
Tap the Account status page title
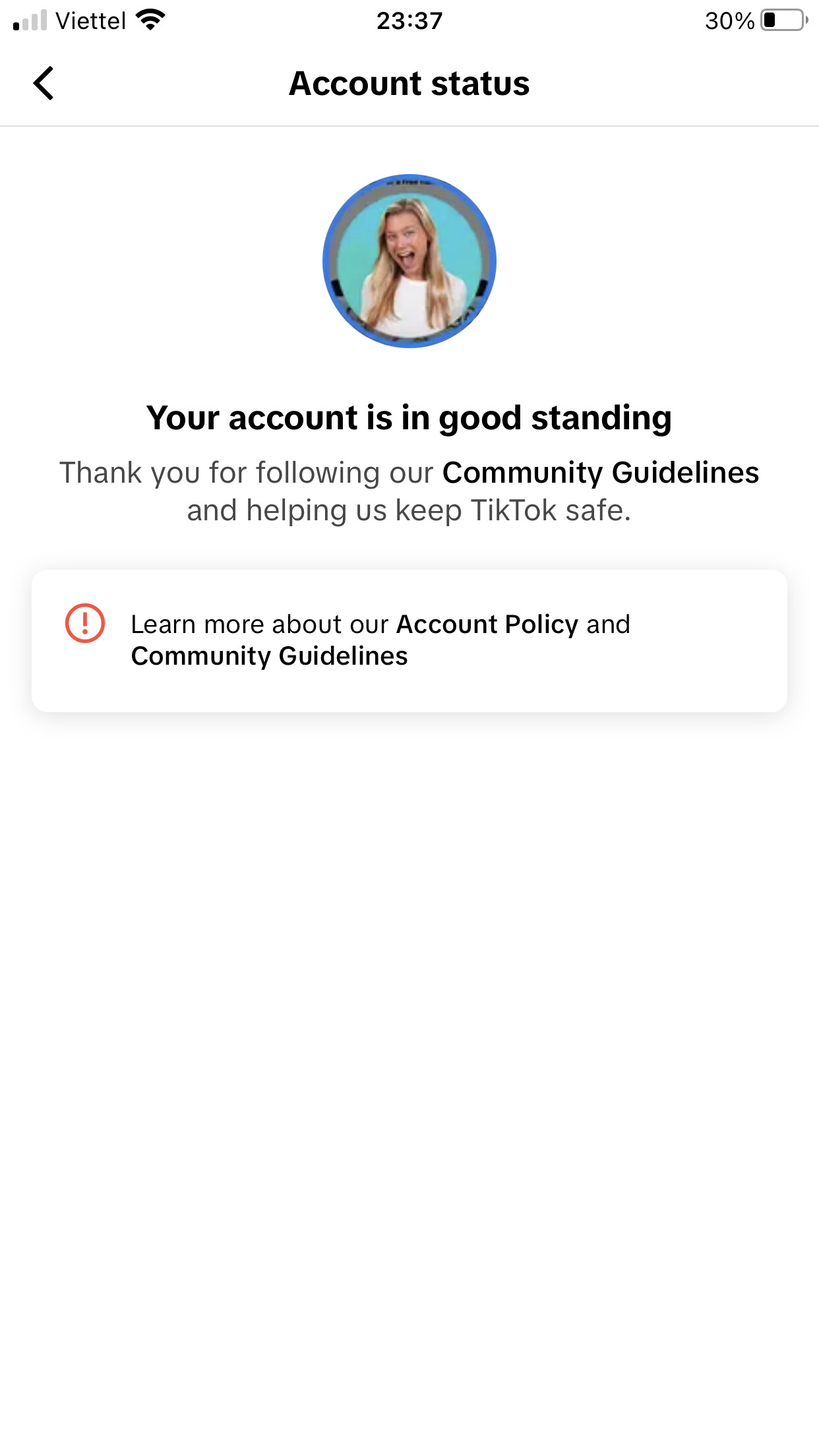coord(409,84)
